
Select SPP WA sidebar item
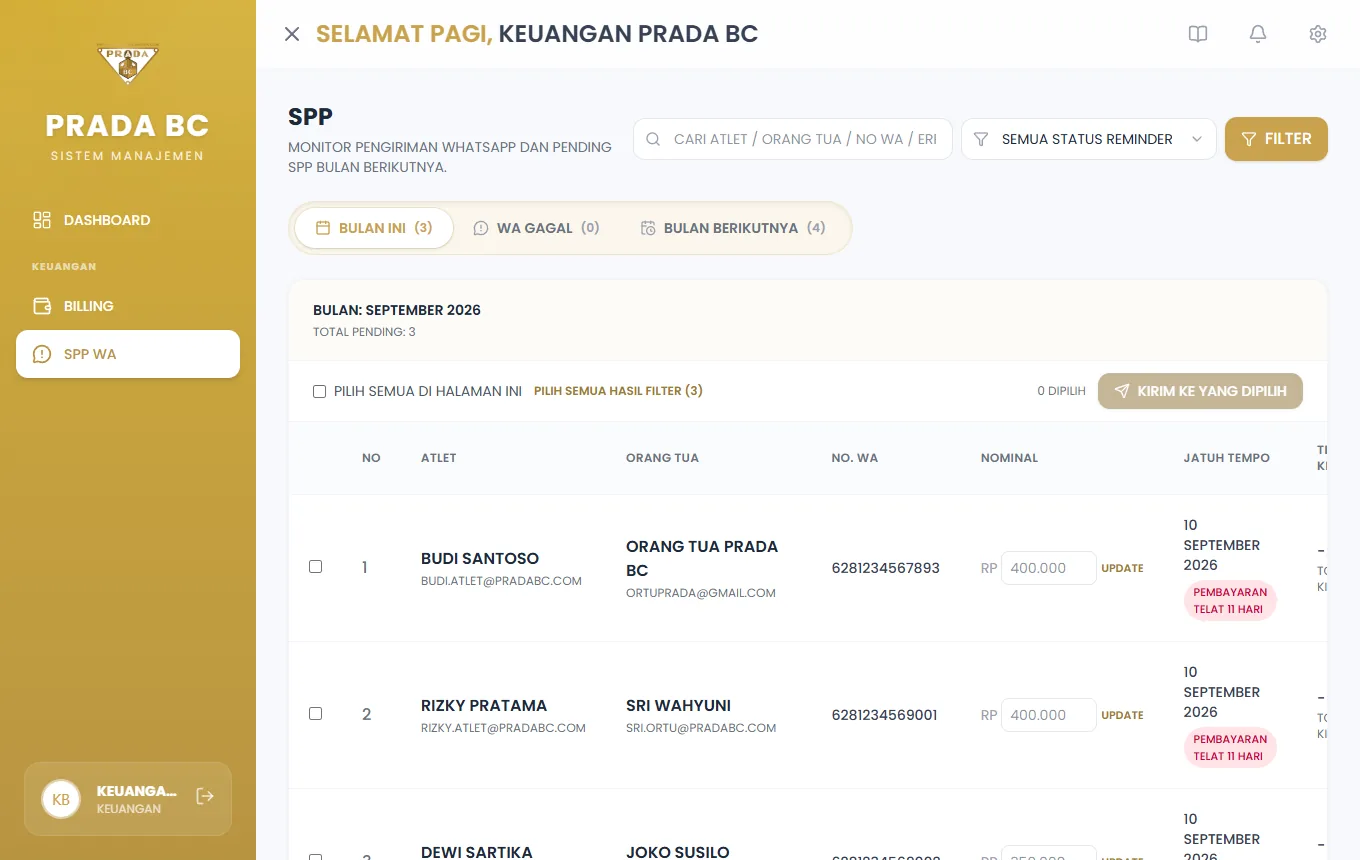128,354
